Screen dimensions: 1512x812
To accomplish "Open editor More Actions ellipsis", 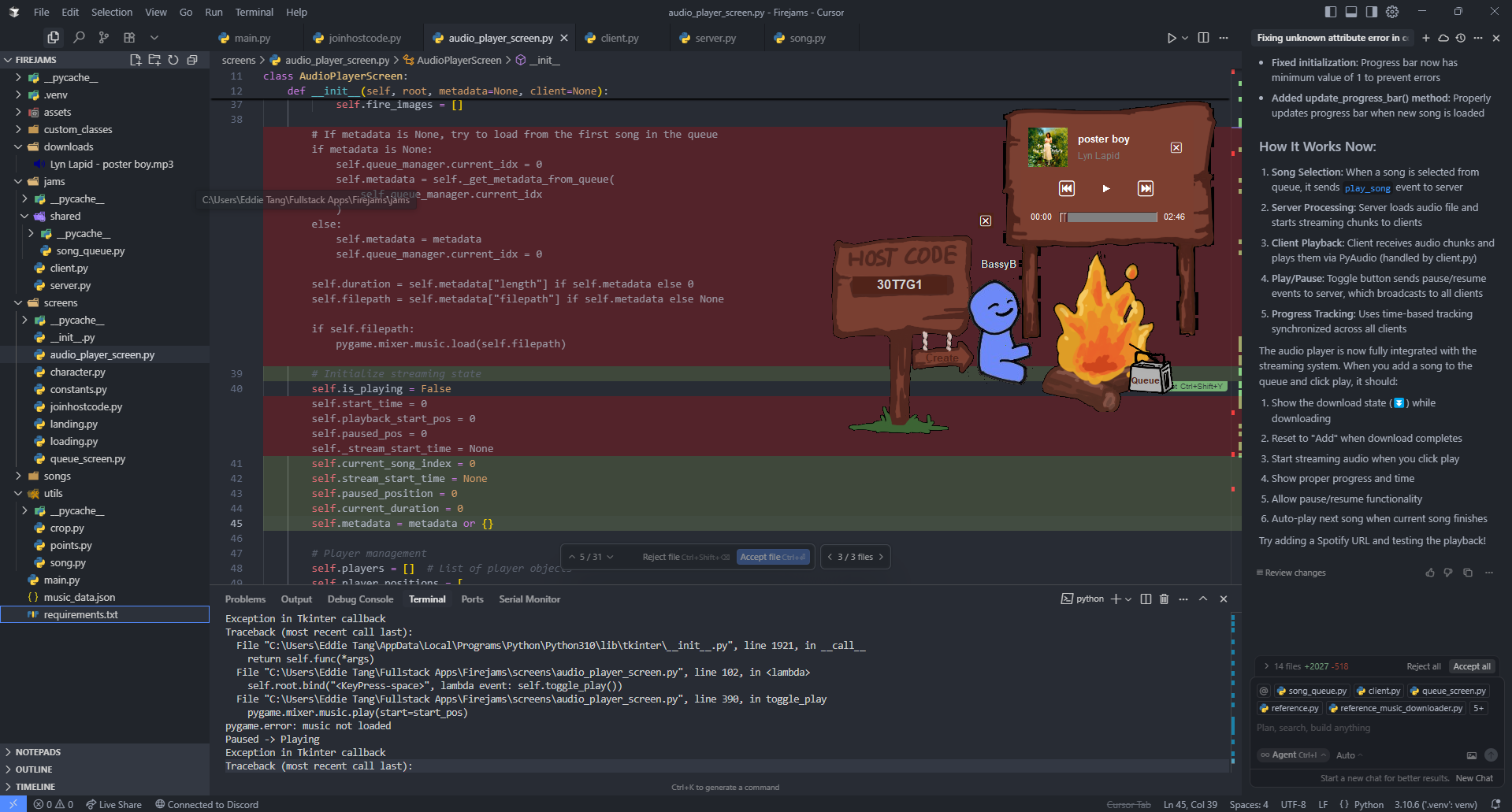I will 1224,38.
